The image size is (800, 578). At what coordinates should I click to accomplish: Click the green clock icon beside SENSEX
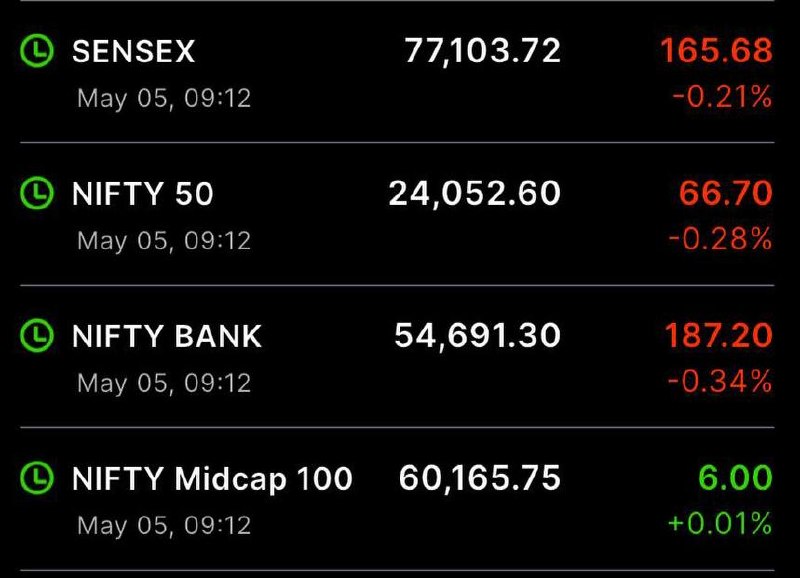[x=37, y=51]
